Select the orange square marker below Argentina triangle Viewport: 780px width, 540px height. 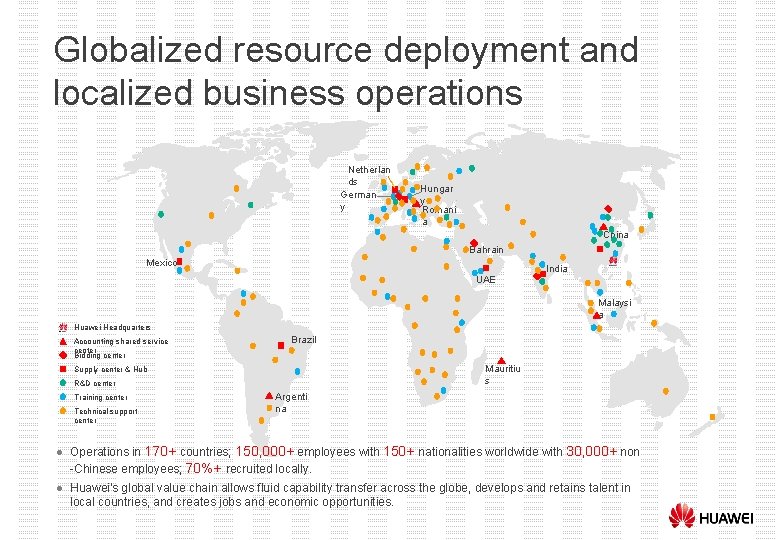[x=269, y=408]
